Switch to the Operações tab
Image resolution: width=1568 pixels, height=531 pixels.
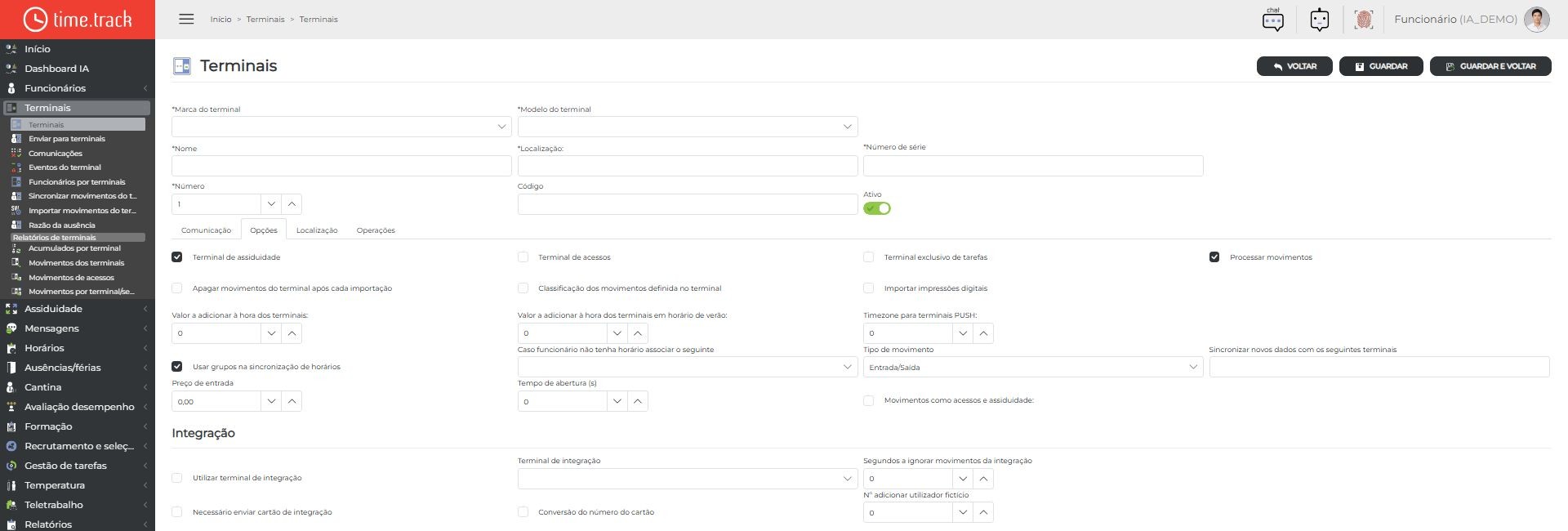(376, 230)
